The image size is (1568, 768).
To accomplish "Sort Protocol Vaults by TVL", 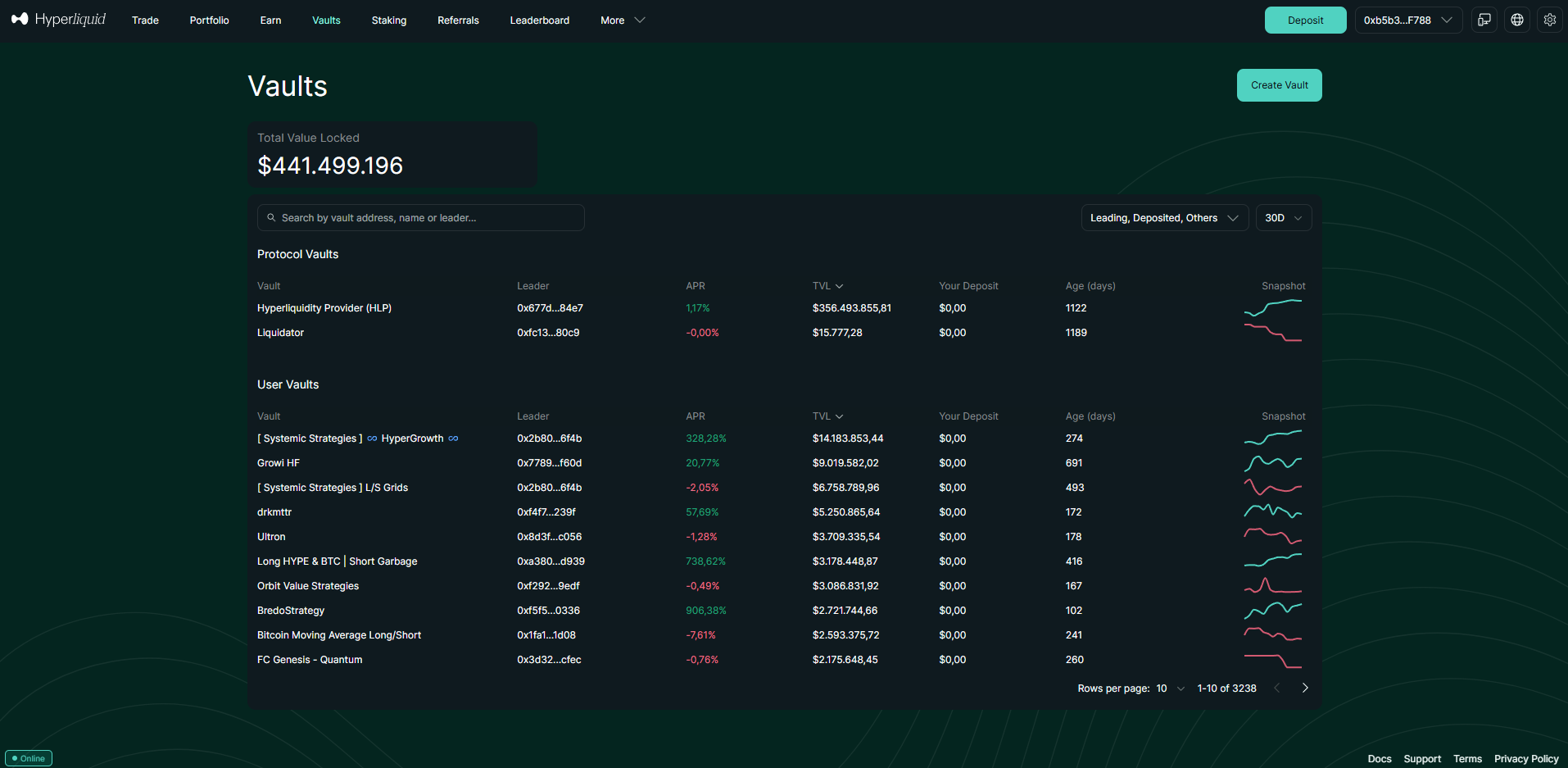I will [827, 286].
